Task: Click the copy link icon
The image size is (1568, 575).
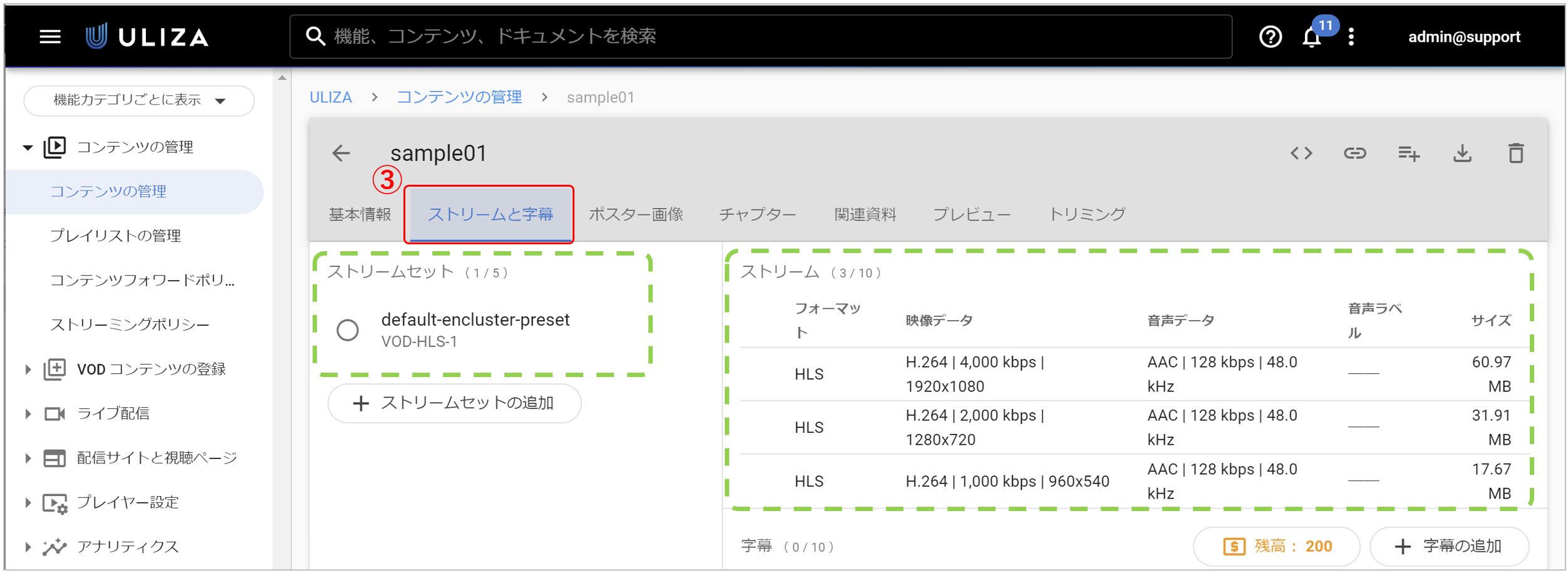Action: 1354,153
